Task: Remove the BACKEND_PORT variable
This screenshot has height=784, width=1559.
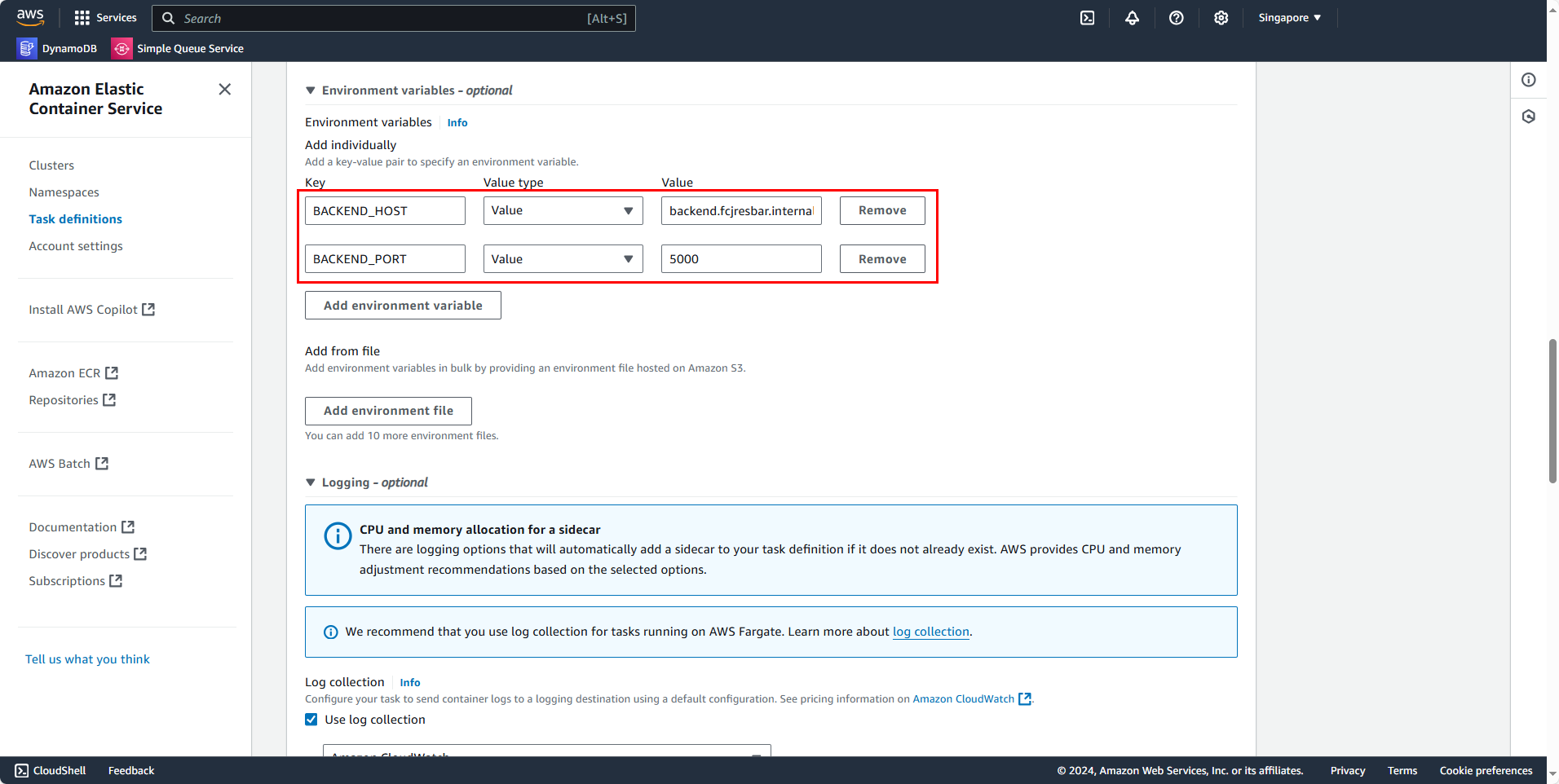Action: (882, 259)
